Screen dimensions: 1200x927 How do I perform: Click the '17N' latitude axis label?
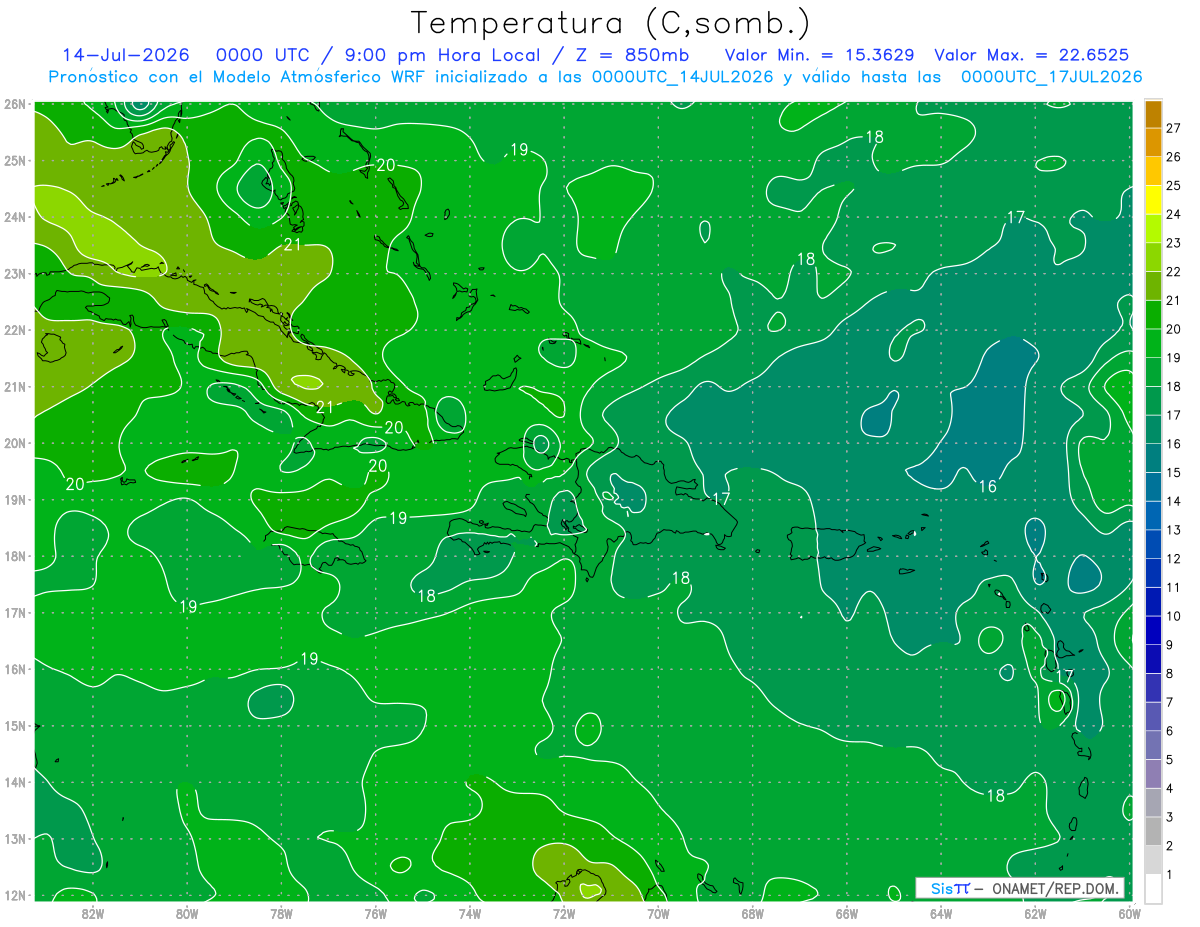tap(15, 613)
